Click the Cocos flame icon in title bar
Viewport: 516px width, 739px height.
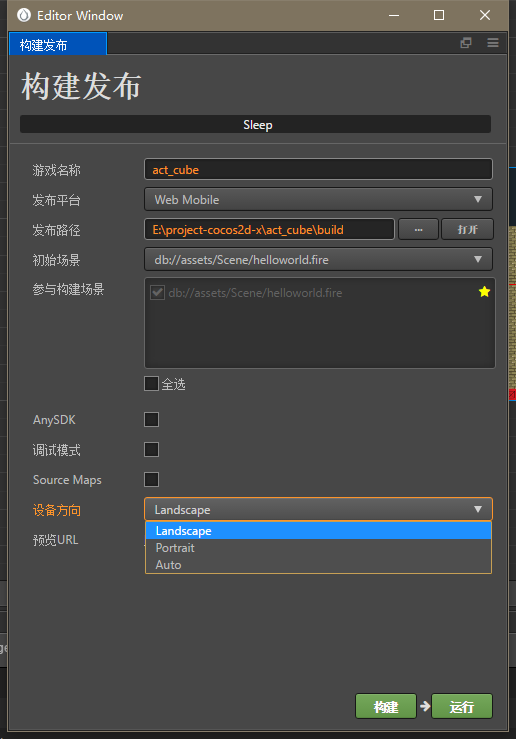click(x=24, y=15)
